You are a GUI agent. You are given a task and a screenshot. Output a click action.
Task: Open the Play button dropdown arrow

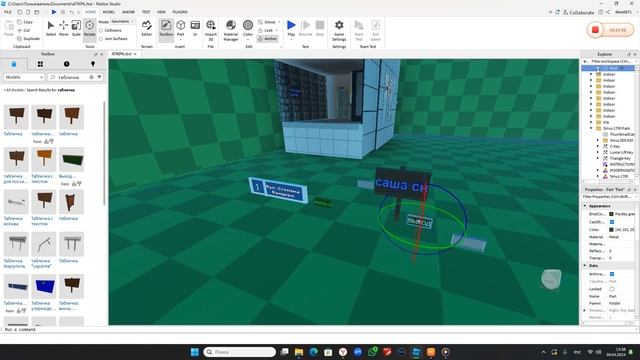[291, 39]
